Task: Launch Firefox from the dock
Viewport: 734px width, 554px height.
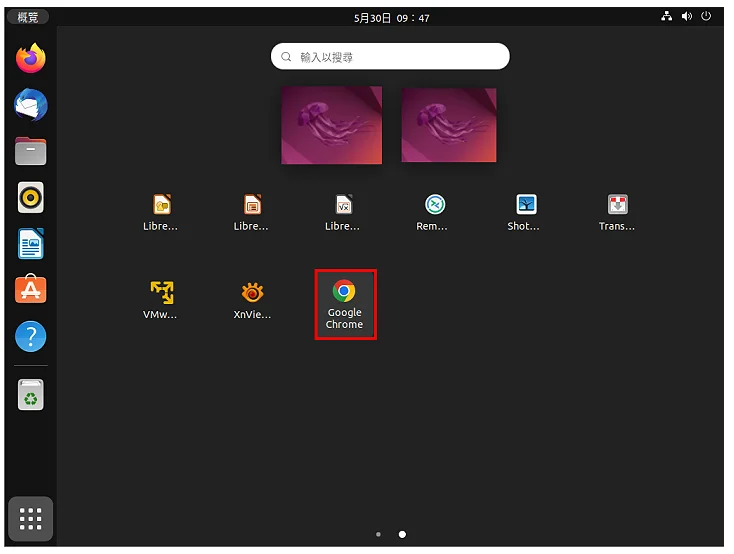Action: point(30,59)
